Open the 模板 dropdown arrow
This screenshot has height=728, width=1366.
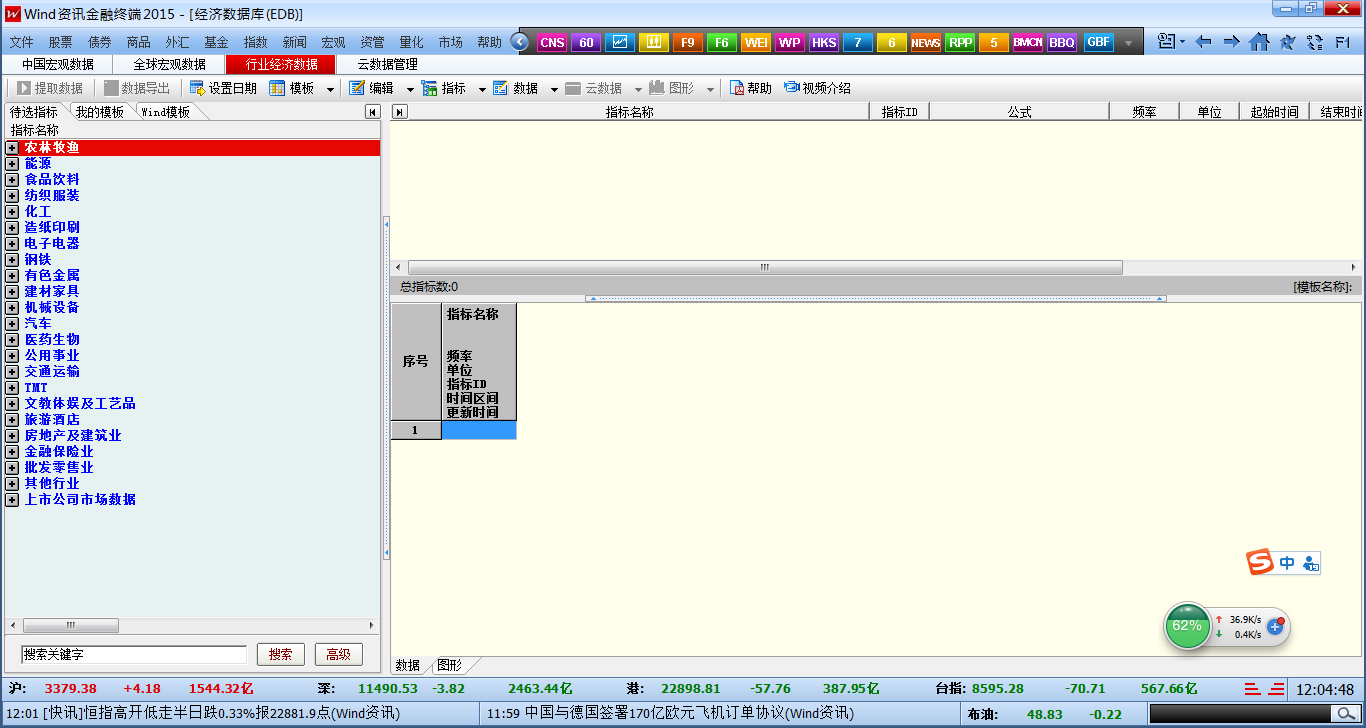(331, 89)
